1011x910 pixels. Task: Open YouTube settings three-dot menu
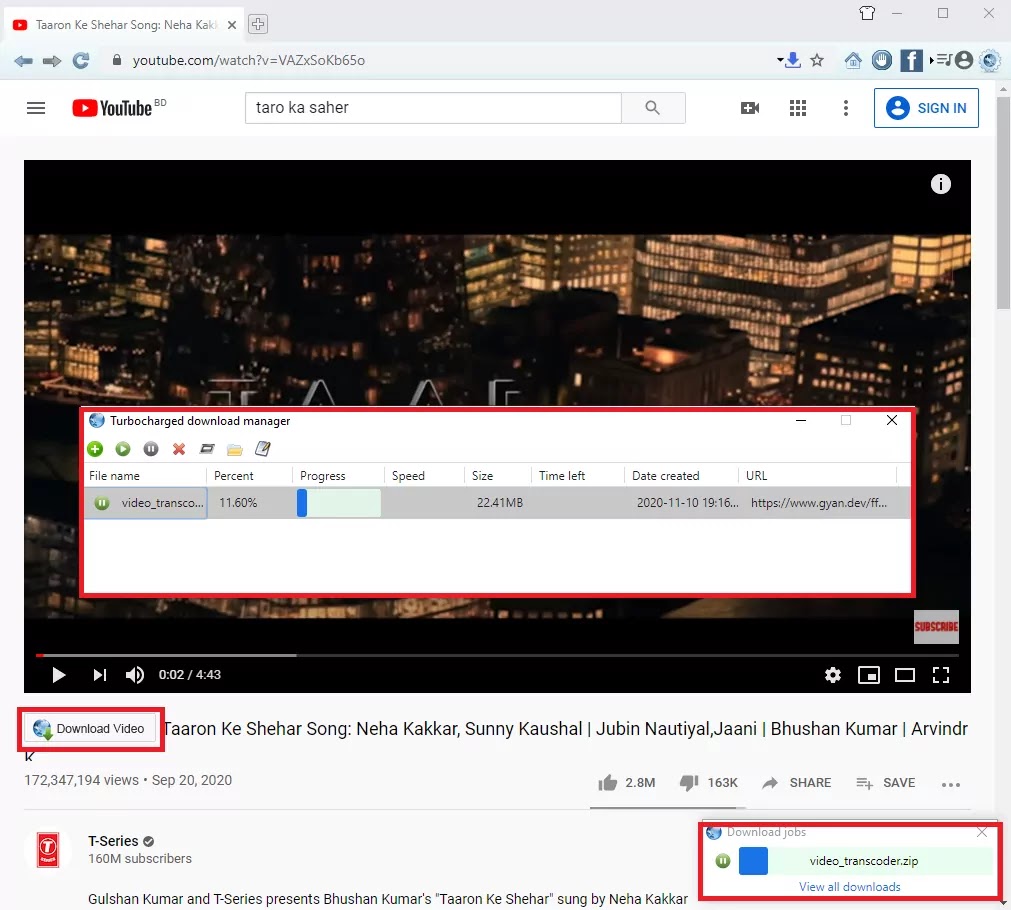coord(845,108)
